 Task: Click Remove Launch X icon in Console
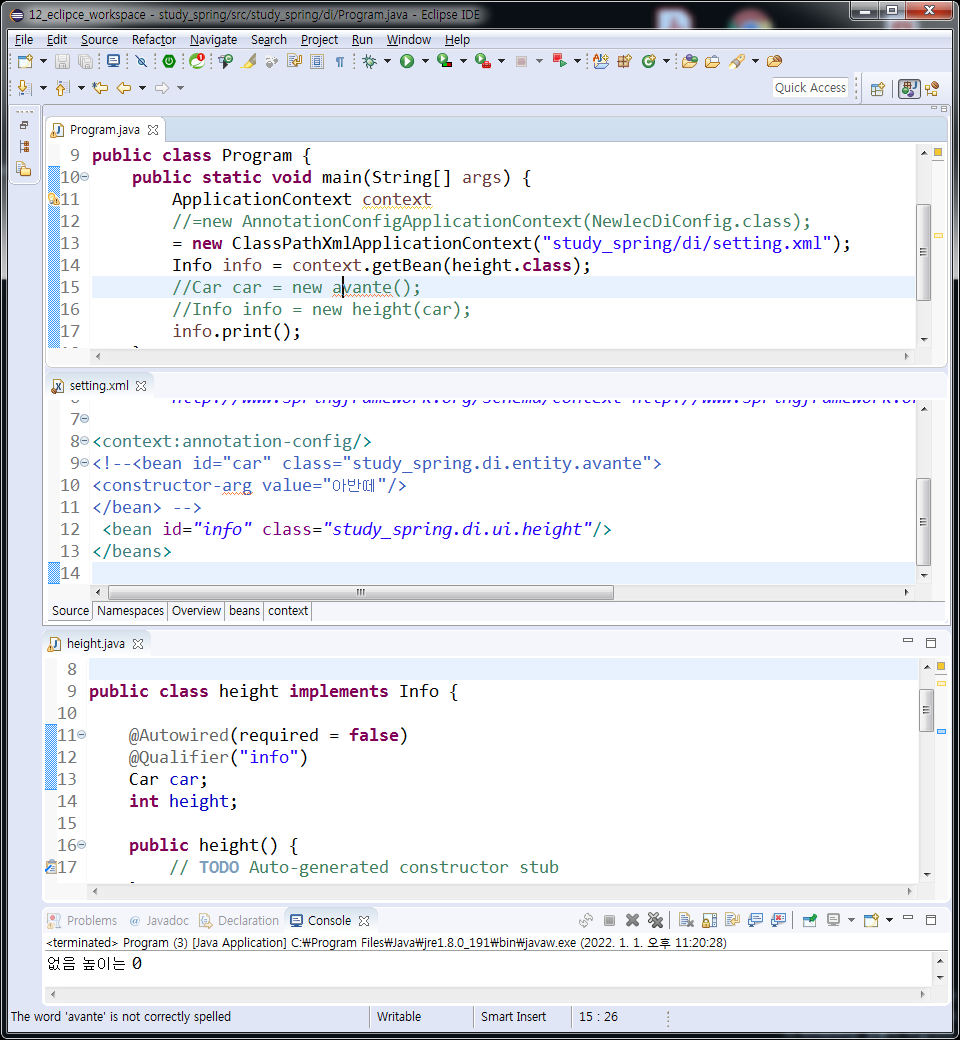pyautogui.click(x=632, y=921)
